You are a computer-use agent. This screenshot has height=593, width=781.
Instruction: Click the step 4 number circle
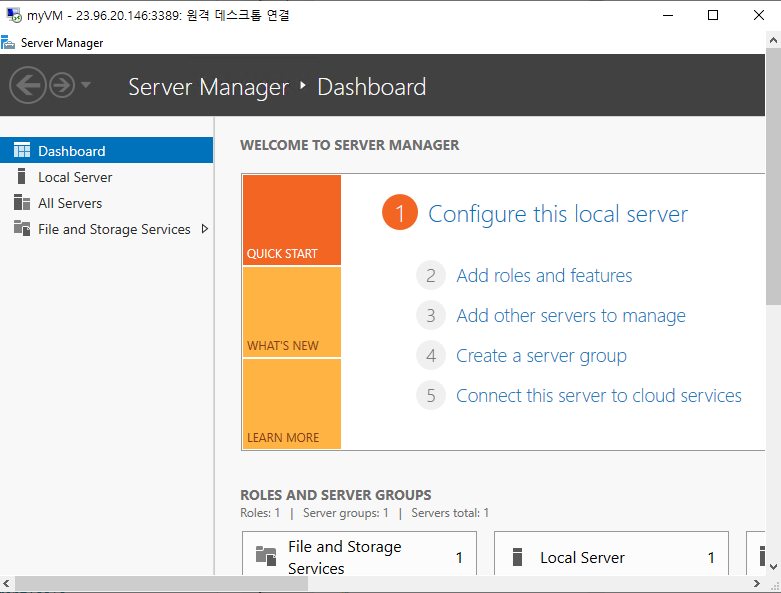point(431,356)
